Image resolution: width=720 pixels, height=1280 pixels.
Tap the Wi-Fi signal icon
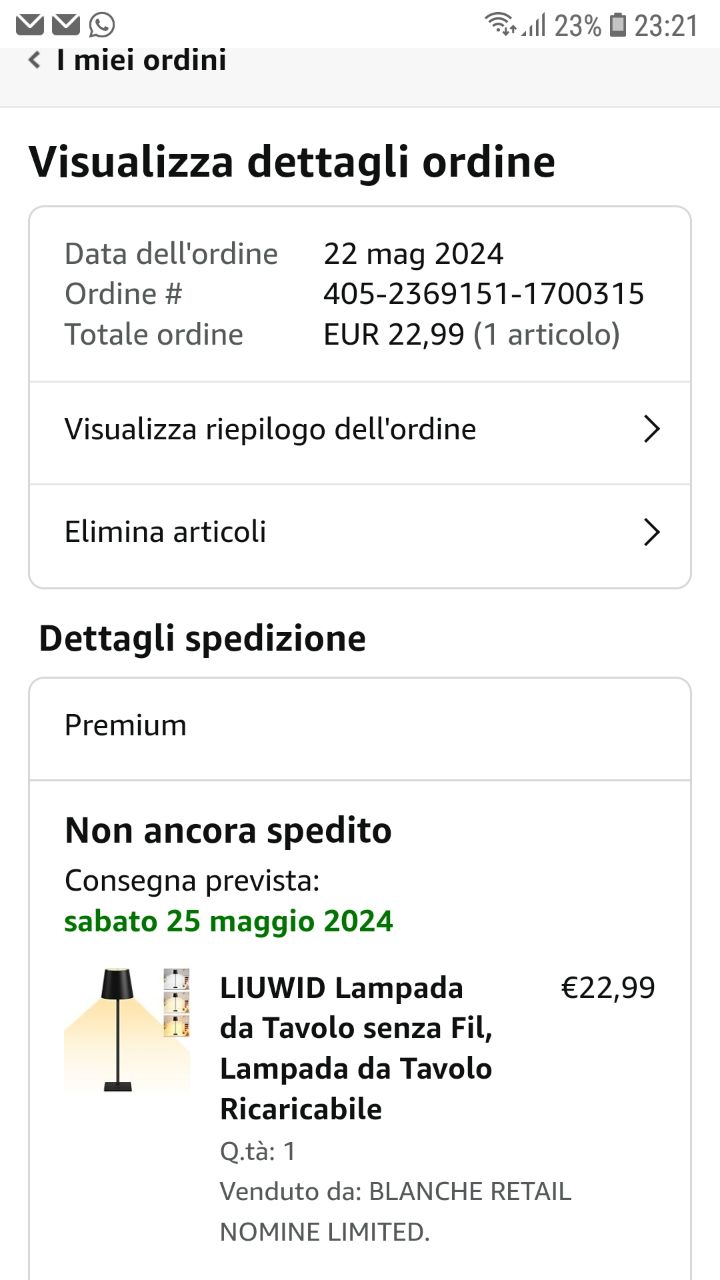tap(500, 25)
